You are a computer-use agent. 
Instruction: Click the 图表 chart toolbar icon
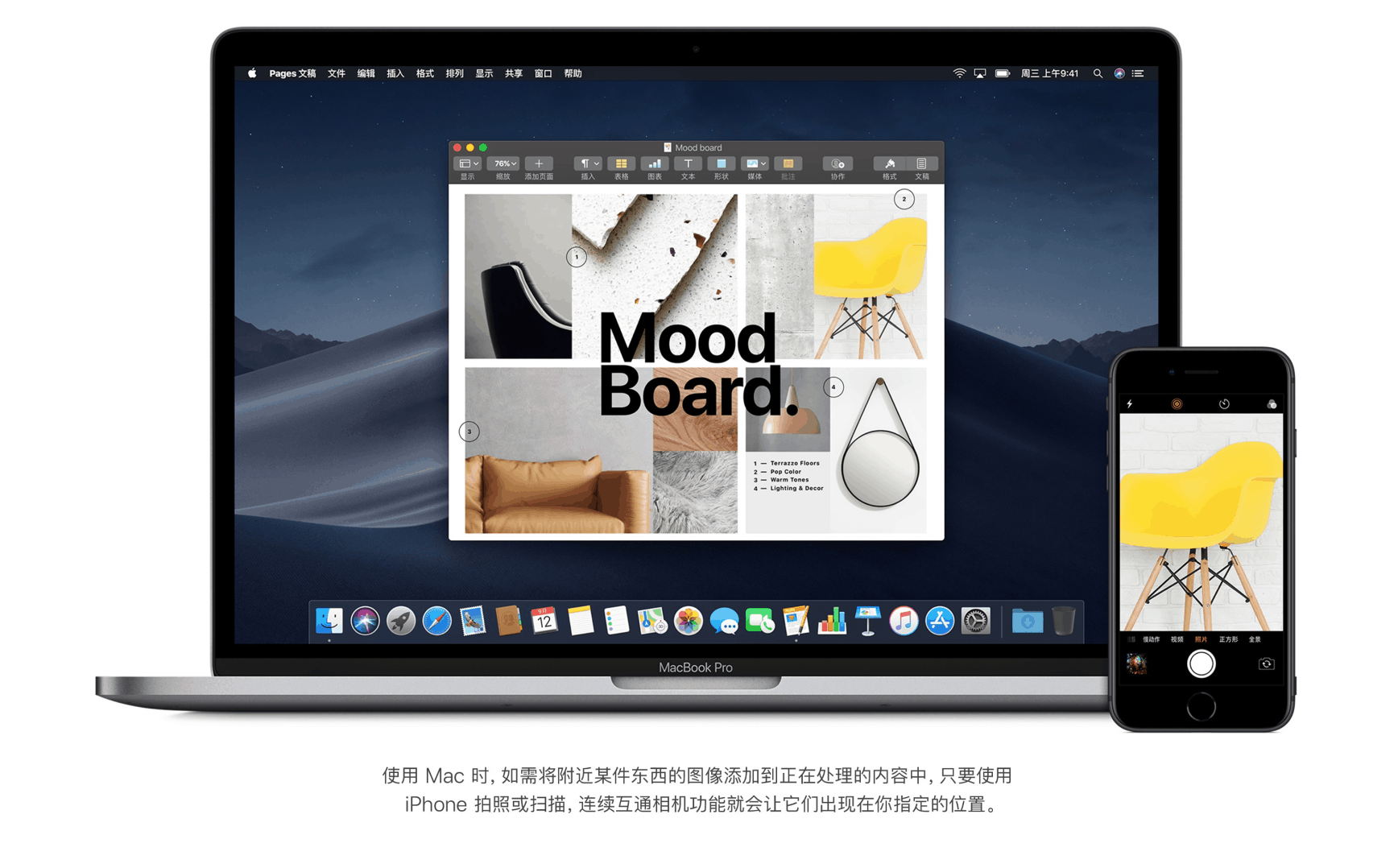pos(655,163)
